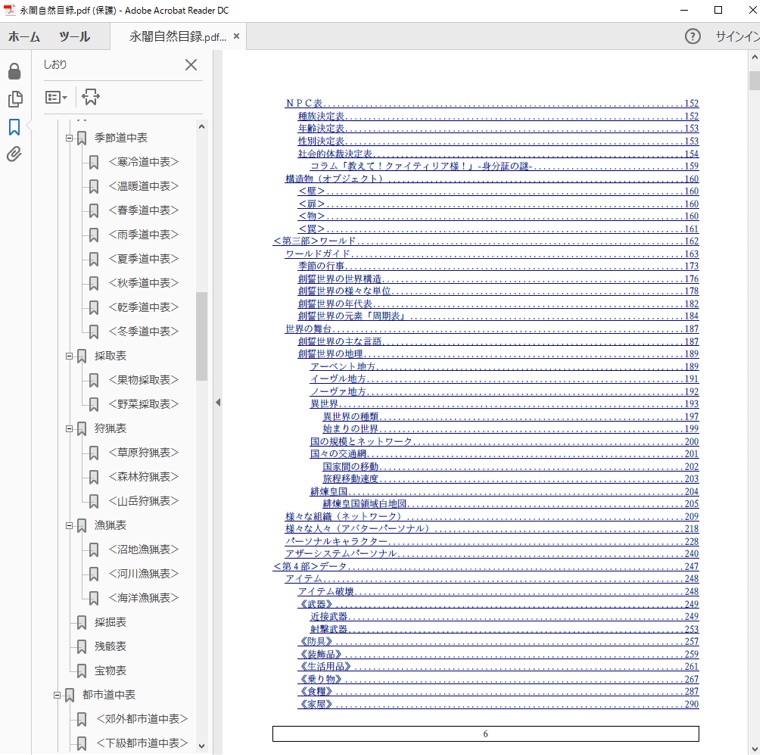Jump to the <草原狩猟表> bookmark
This screenshot has height=755, width=760.
(143, 453)
